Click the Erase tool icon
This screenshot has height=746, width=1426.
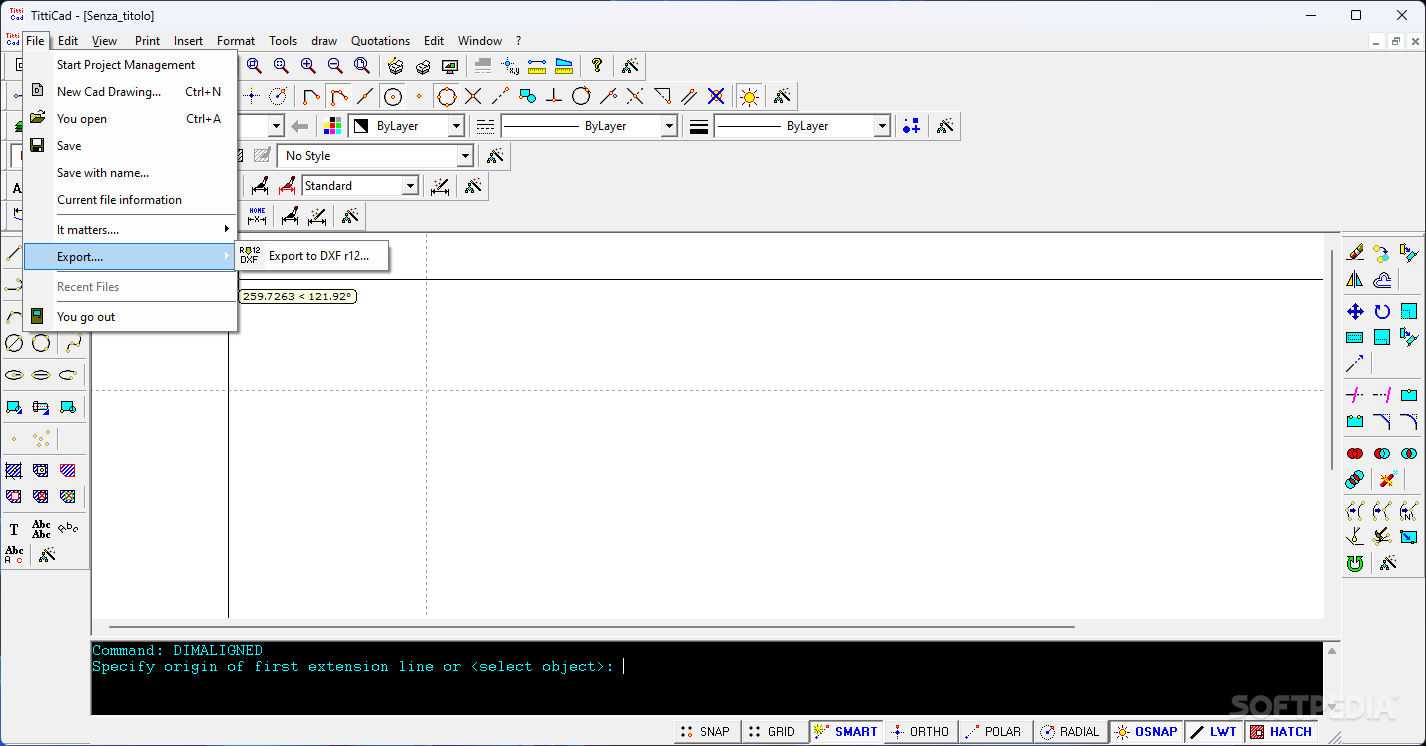tap(1355, 252)
